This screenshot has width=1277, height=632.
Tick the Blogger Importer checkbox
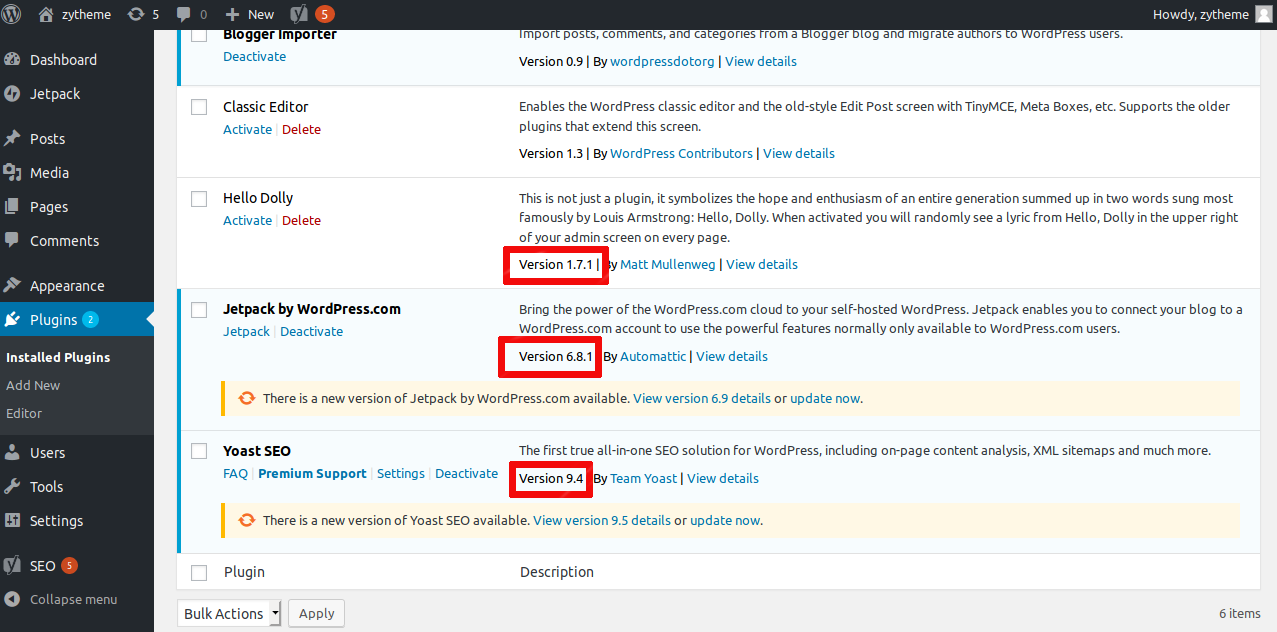point(199,36)
